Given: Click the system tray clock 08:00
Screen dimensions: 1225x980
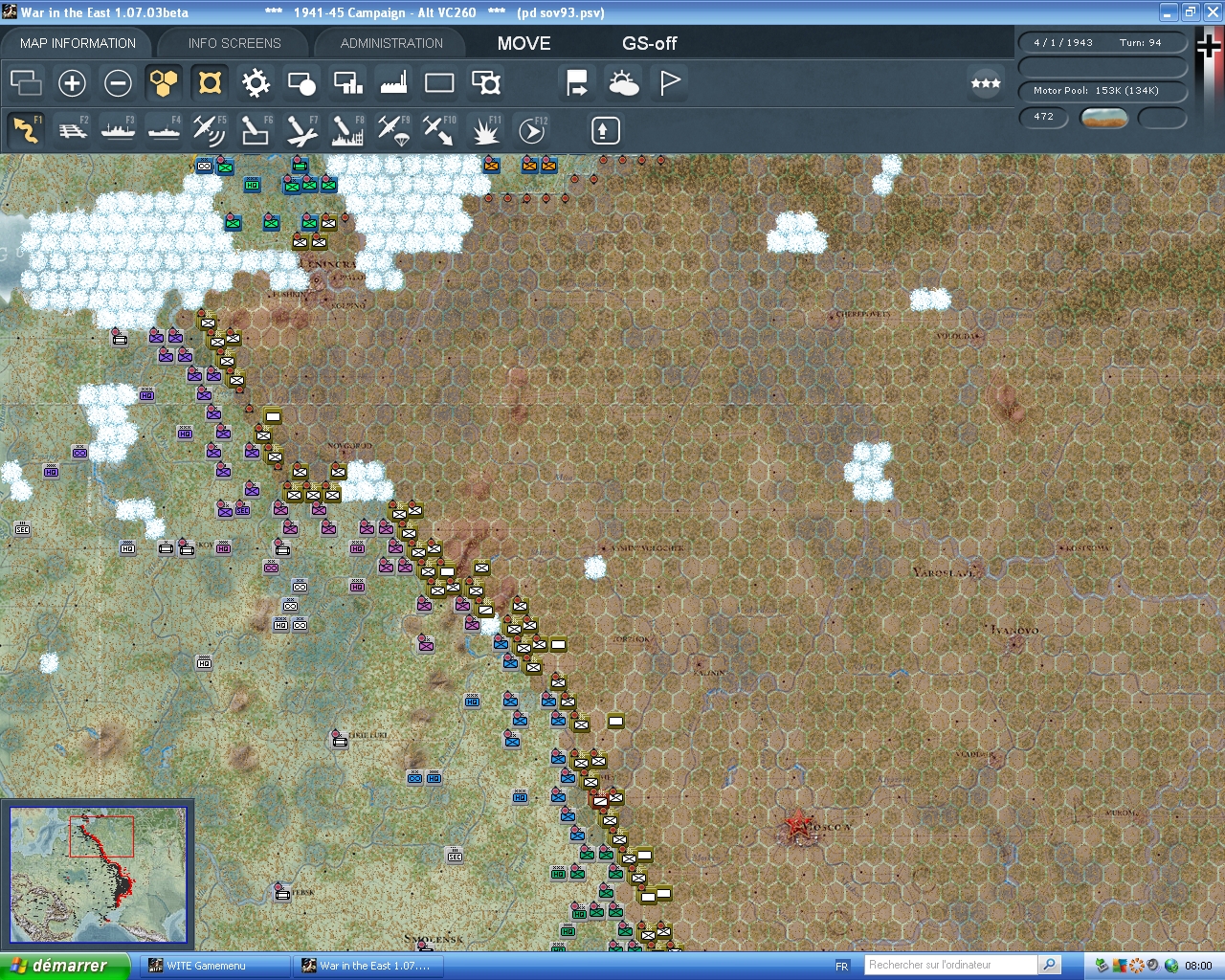Looking at the screenshot, I should pos(1198,966).
